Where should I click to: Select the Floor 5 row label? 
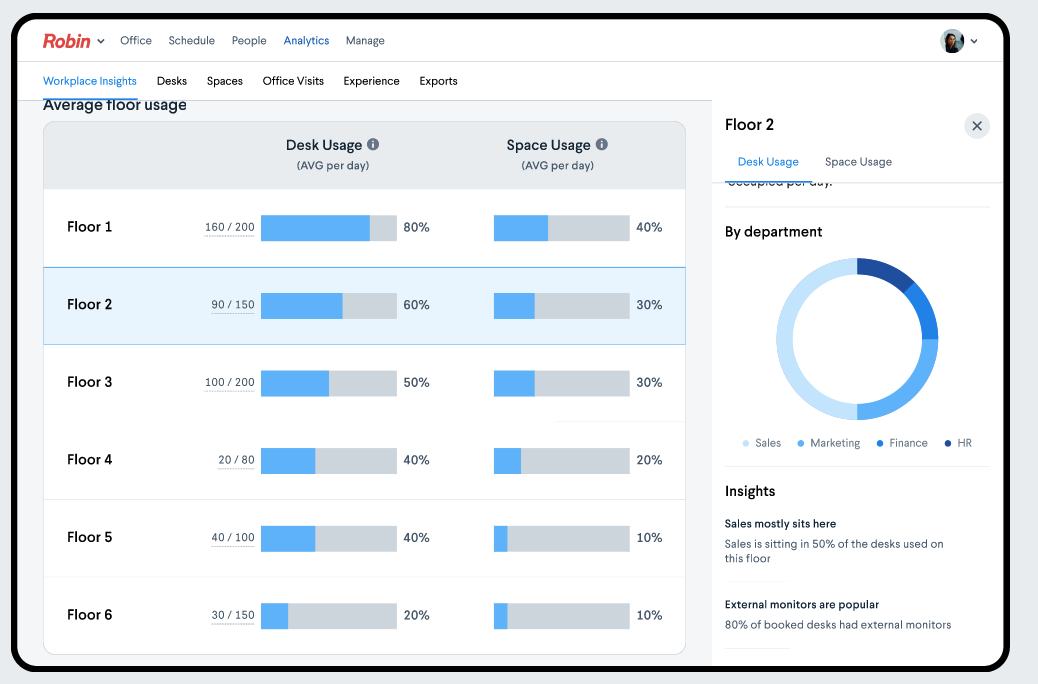[89, 537]
